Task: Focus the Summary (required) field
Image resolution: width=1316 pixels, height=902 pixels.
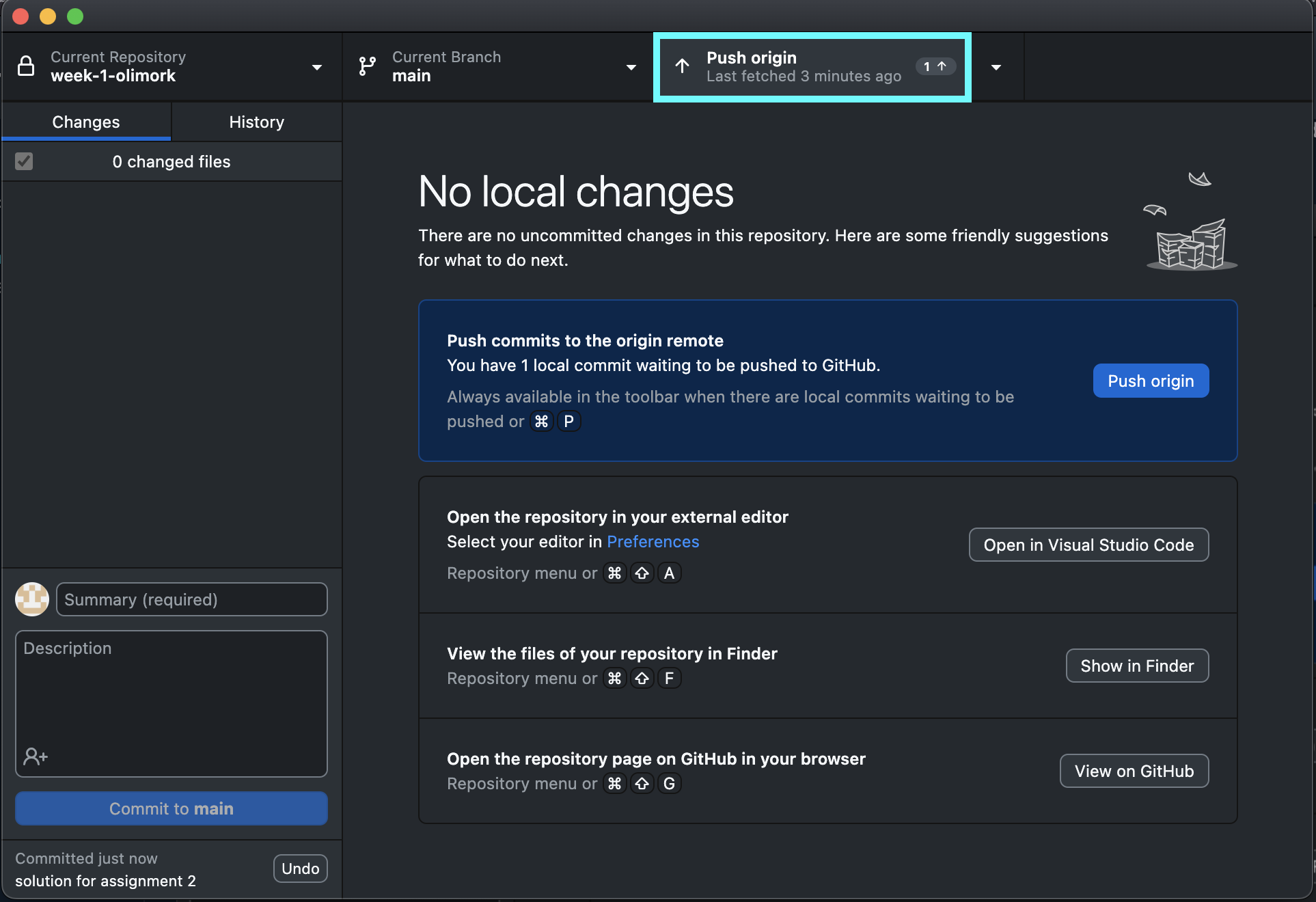Action: coord(192,599)
